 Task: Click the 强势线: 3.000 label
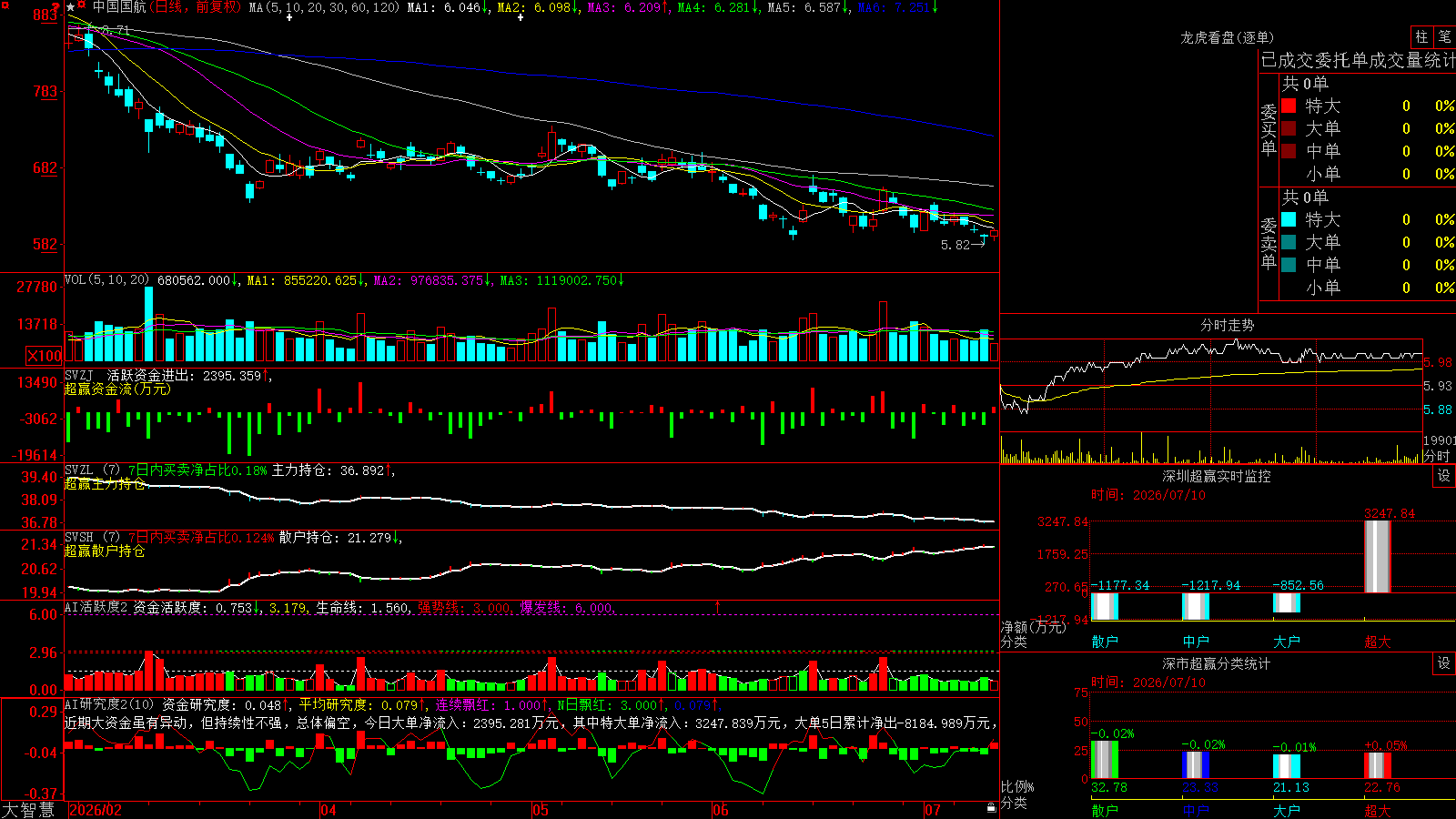coord(465,607)
